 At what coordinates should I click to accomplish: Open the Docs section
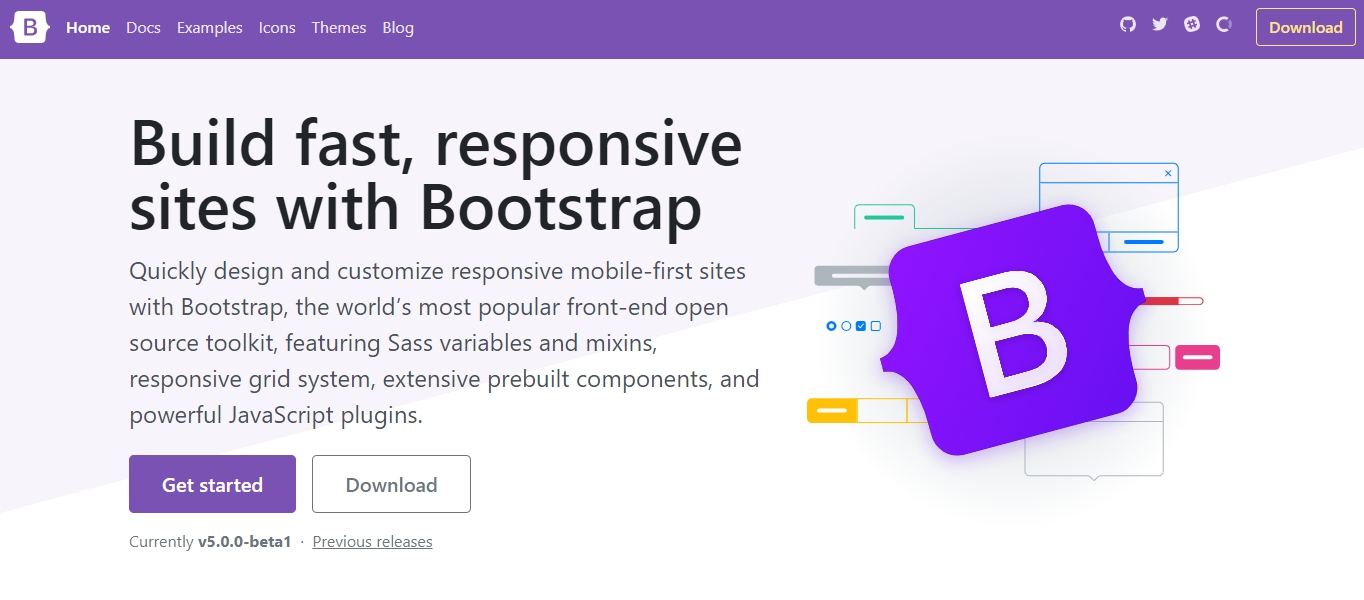tap(143, 27)
